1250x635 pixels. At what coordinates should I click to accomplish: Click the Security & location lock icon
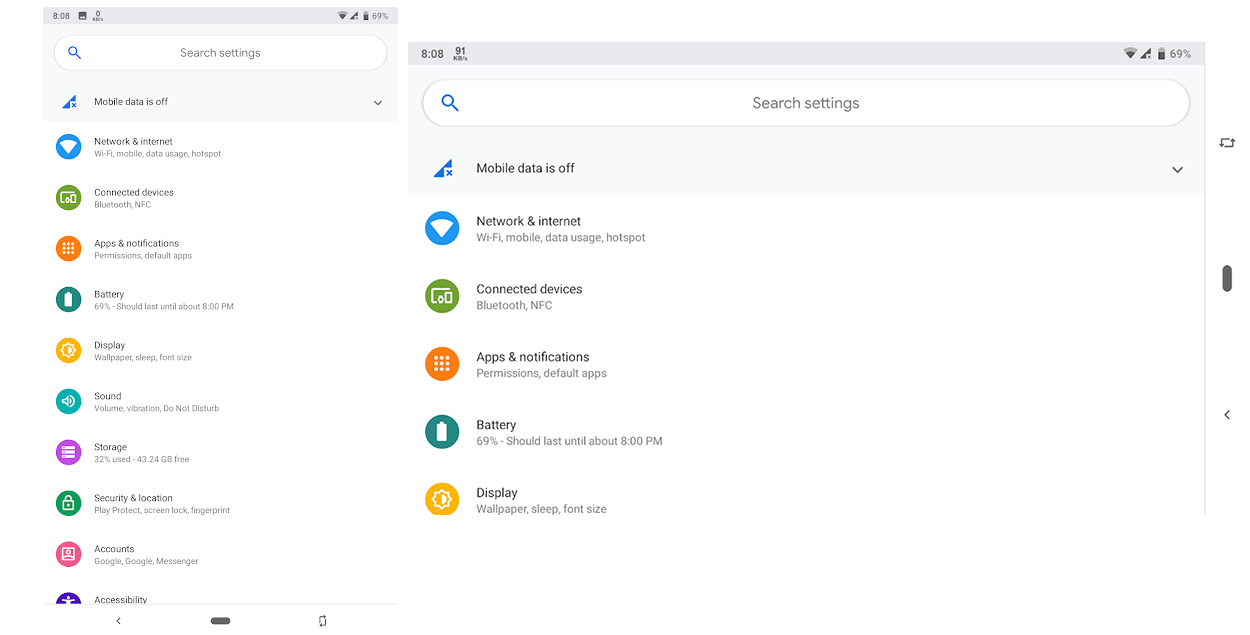[68, 503]
